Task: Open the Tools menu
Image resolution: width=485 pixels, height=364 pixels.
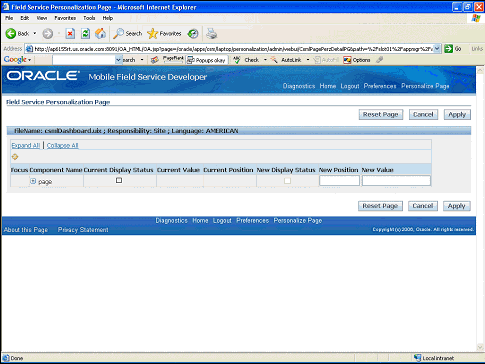Action: [89, 18]
